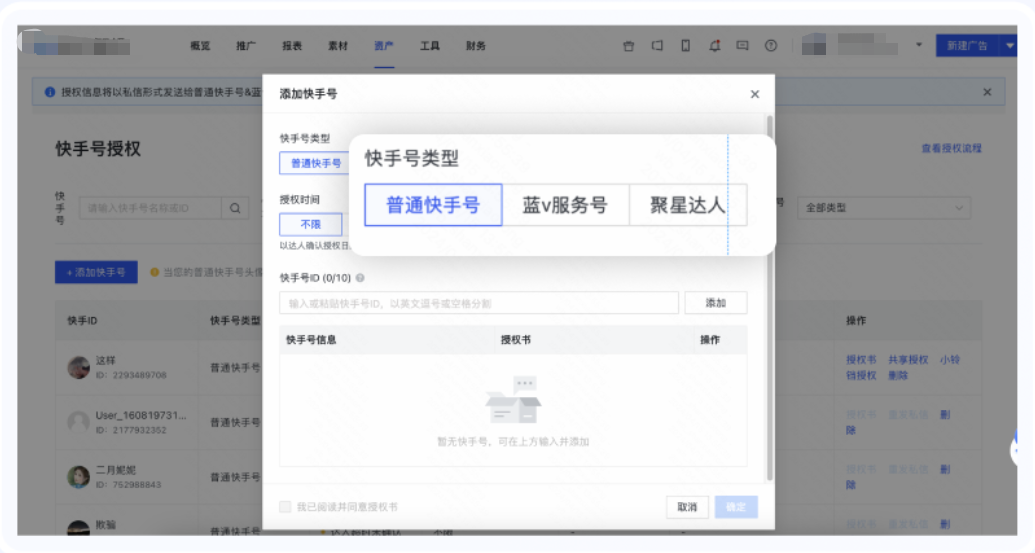The width and height of the screenshot is (1035, 553).
Task: Click the 快手号授权 page title
Action: [x=98, y=149]
